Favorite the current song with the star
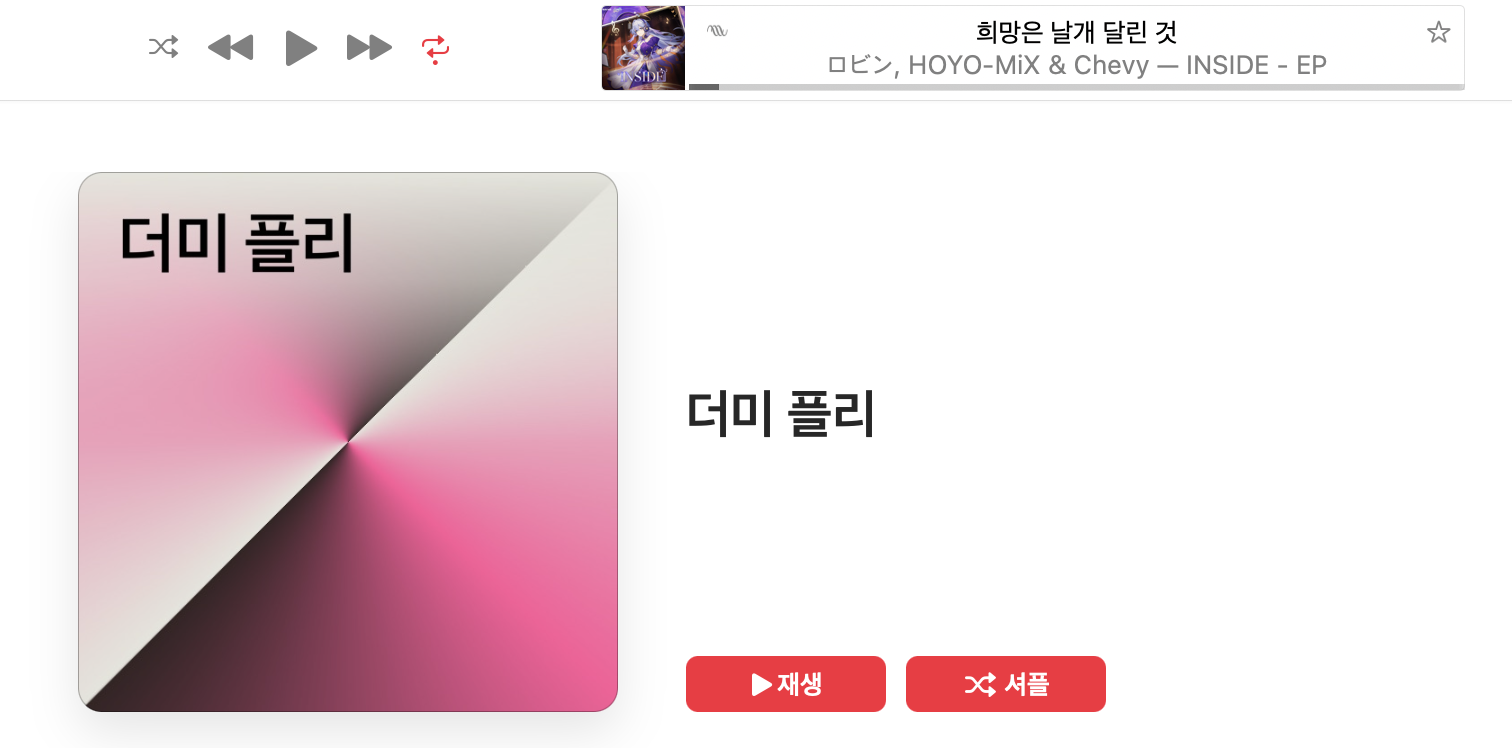This screenshot has width=1512, height=748. (x=1438, y=32)
